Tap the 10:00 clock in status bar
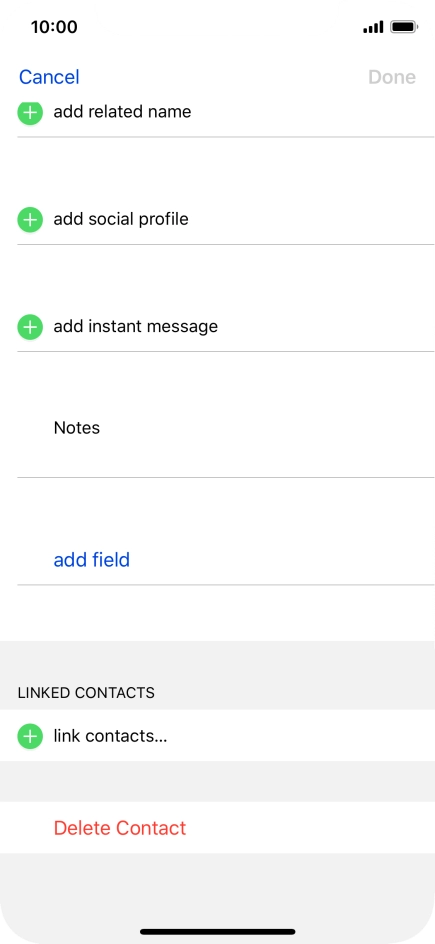Screen dimensions: 435x944 point(54,27)
